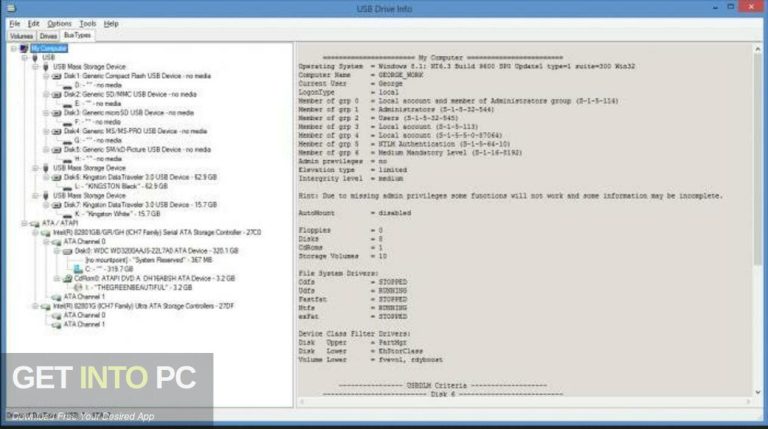Viewport: 768px width, 429px height.
Task: Click the My Computer icon in the tree
Action: [x=23, y=48]
